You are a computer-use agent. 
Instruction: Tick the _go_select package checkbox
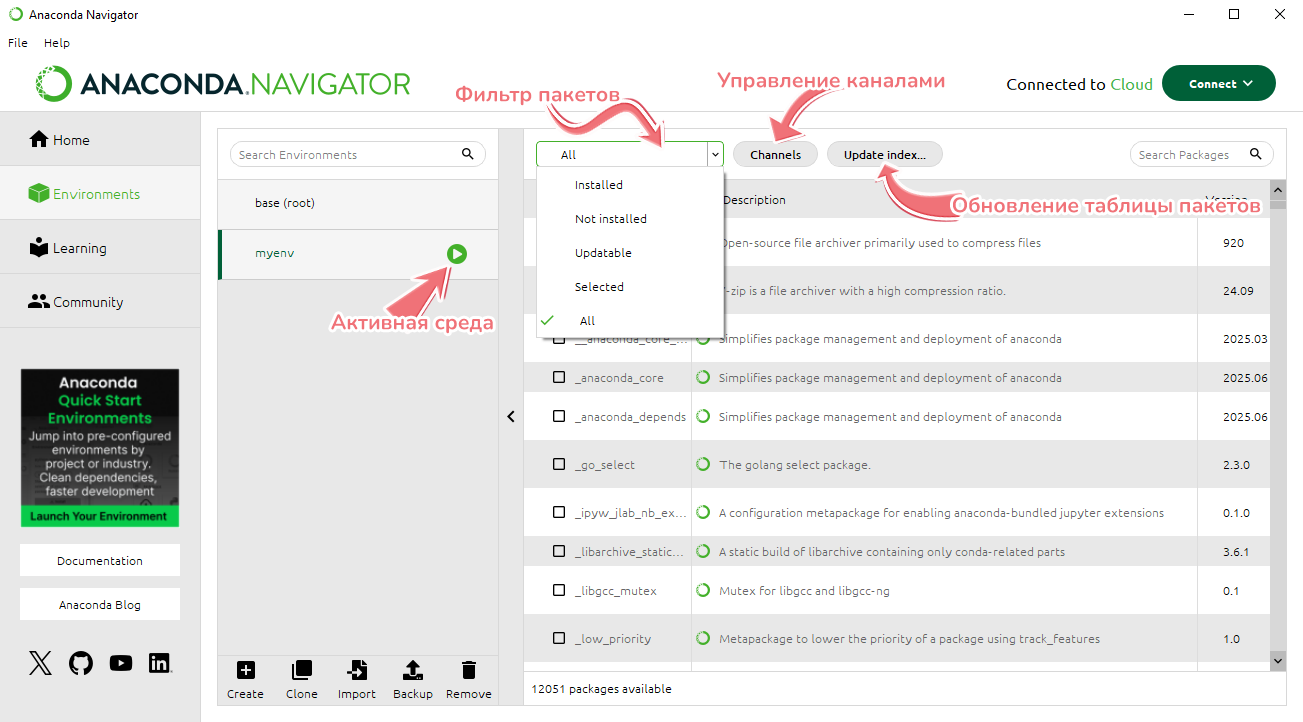[559, 465]
